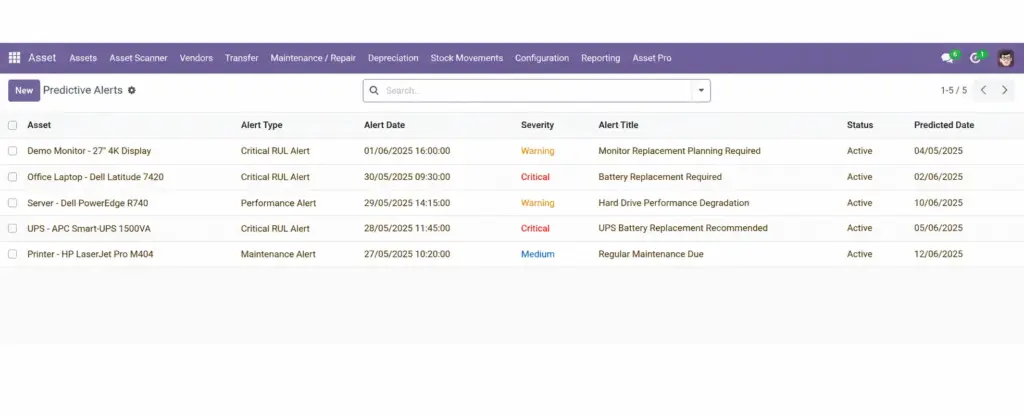Sort by the Predicted Date column header

pos(944,125)
